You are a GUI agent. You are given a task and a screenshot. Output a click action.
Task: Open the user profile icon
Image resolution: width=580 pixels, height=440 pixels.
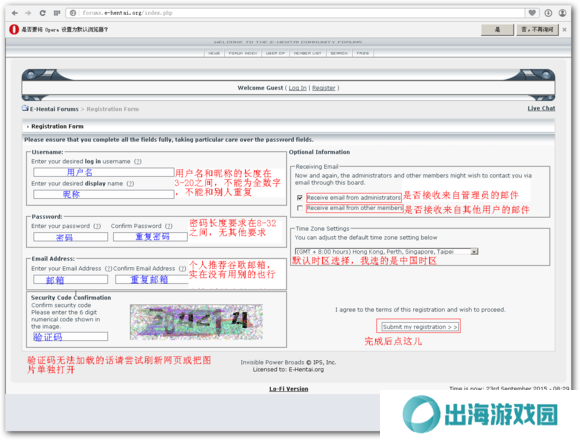point(562,13)
